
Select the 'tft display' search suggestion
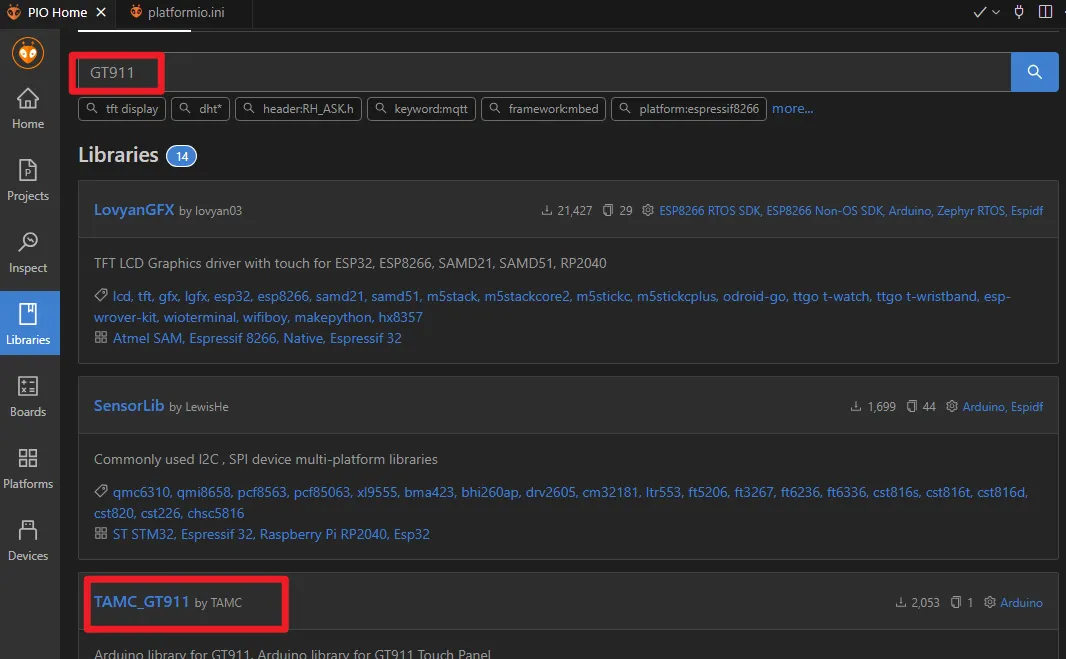[122, 109]
